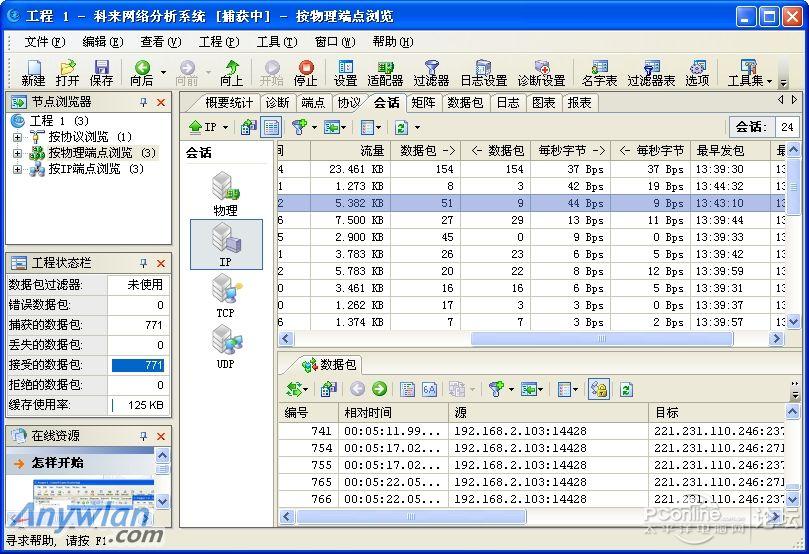Click the 接受的数据包 value 771
Image resolution: width=809 pixels, height=554 pixels.
(138, 365)
